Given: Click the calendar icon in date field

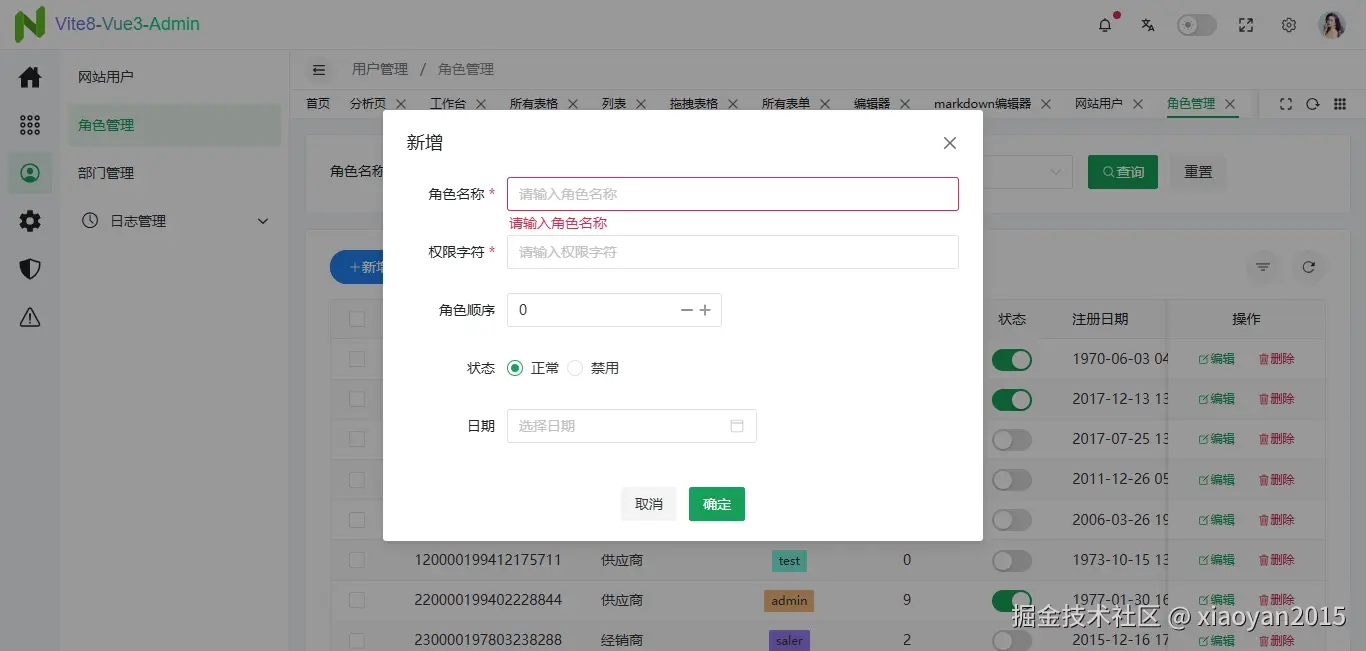Looking at the screenshot, I should pos(737,426).
